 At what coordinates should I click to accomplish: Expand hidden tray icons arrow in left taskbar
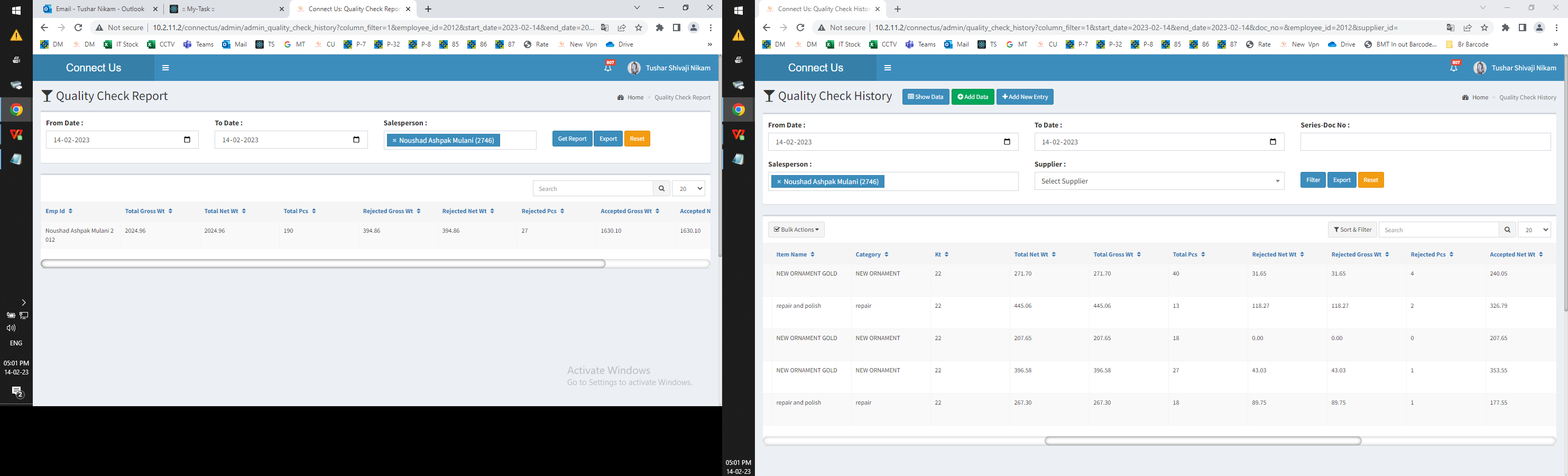coord(23,303)
